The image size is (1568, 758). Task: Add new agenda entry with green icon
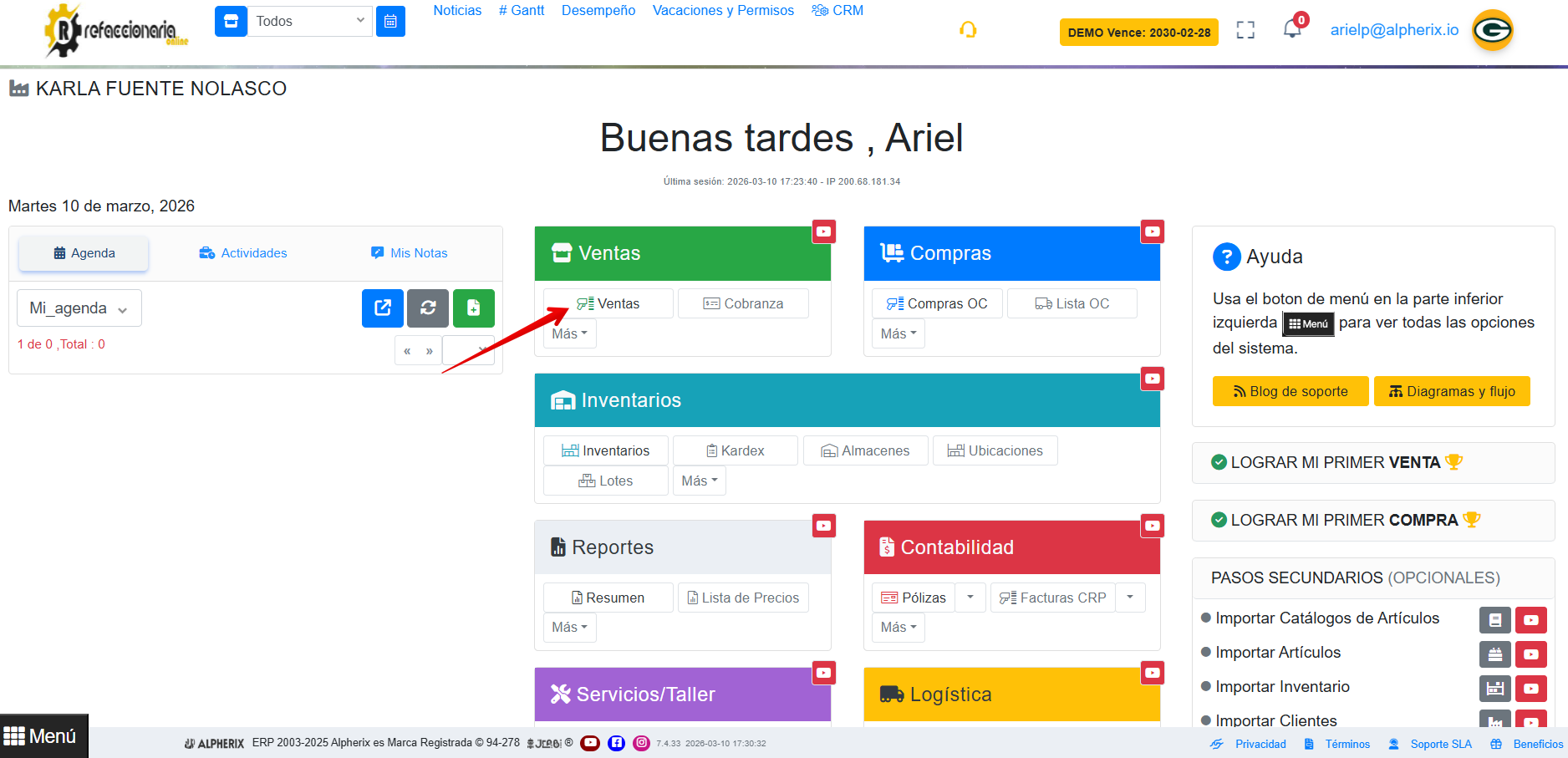point(473,308)
